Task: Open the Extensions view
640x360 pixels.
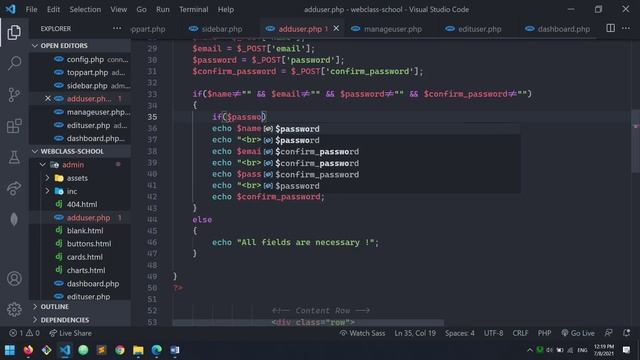Action: tap(14, 126)
